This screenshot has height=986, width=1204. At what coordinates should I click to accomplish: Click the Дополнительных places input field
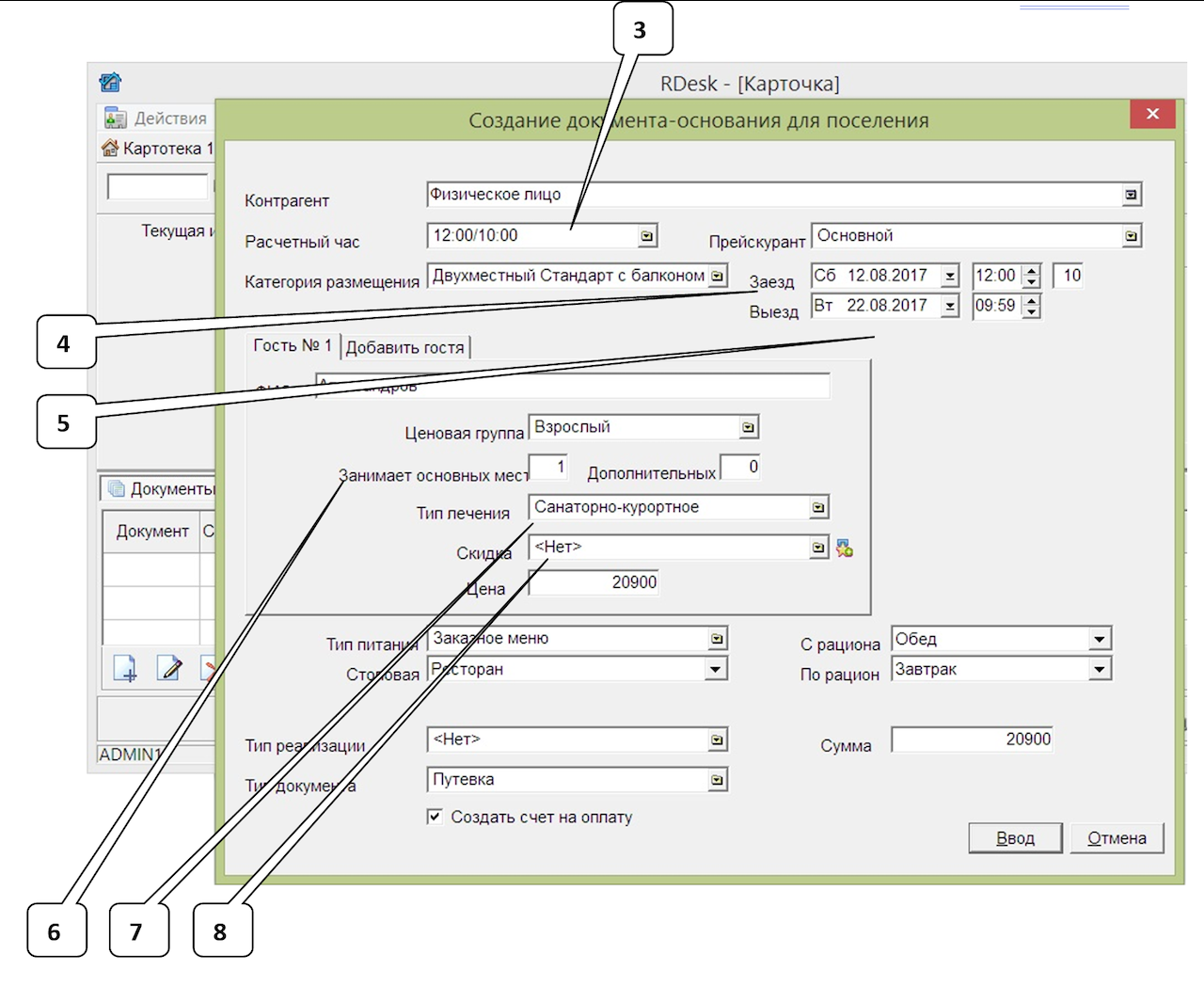(x=740, y=467)
